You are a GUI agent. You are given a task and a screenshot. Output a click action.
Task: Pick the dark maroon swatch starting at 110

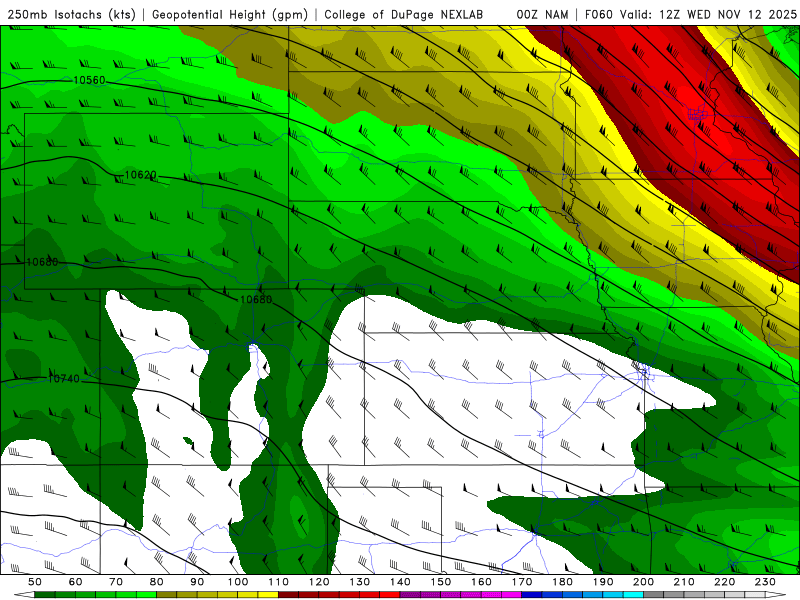click(288, 595)
